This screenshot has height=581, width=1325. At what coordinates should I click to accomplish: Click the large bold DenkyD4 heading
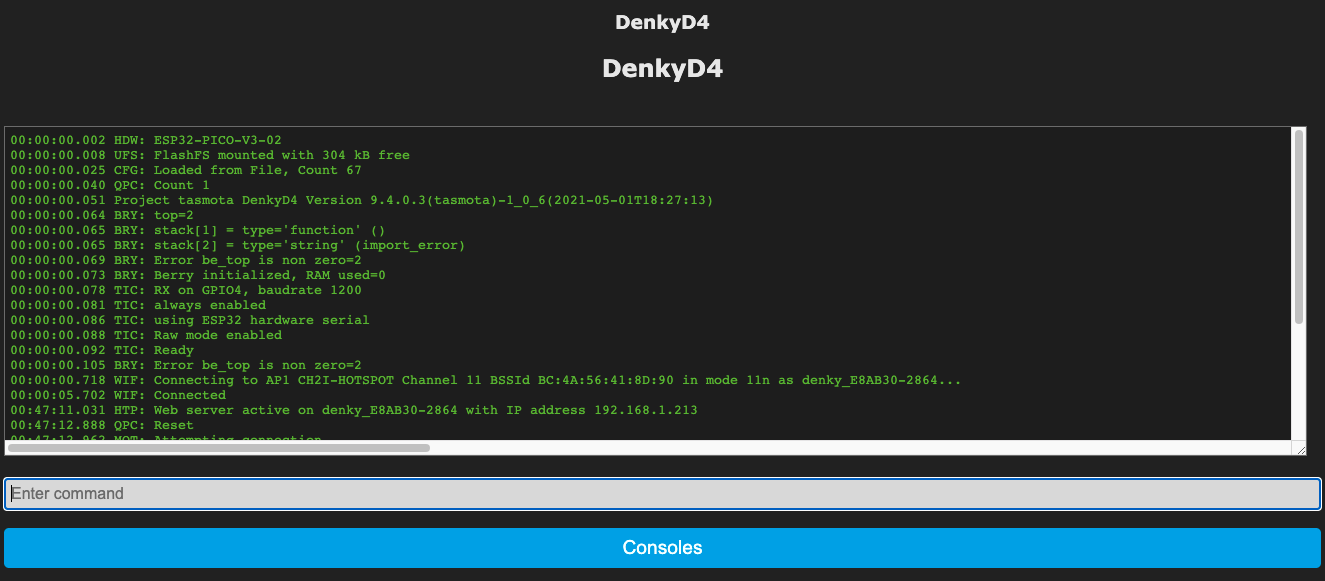pyautogui.click(x=662, y=68)
